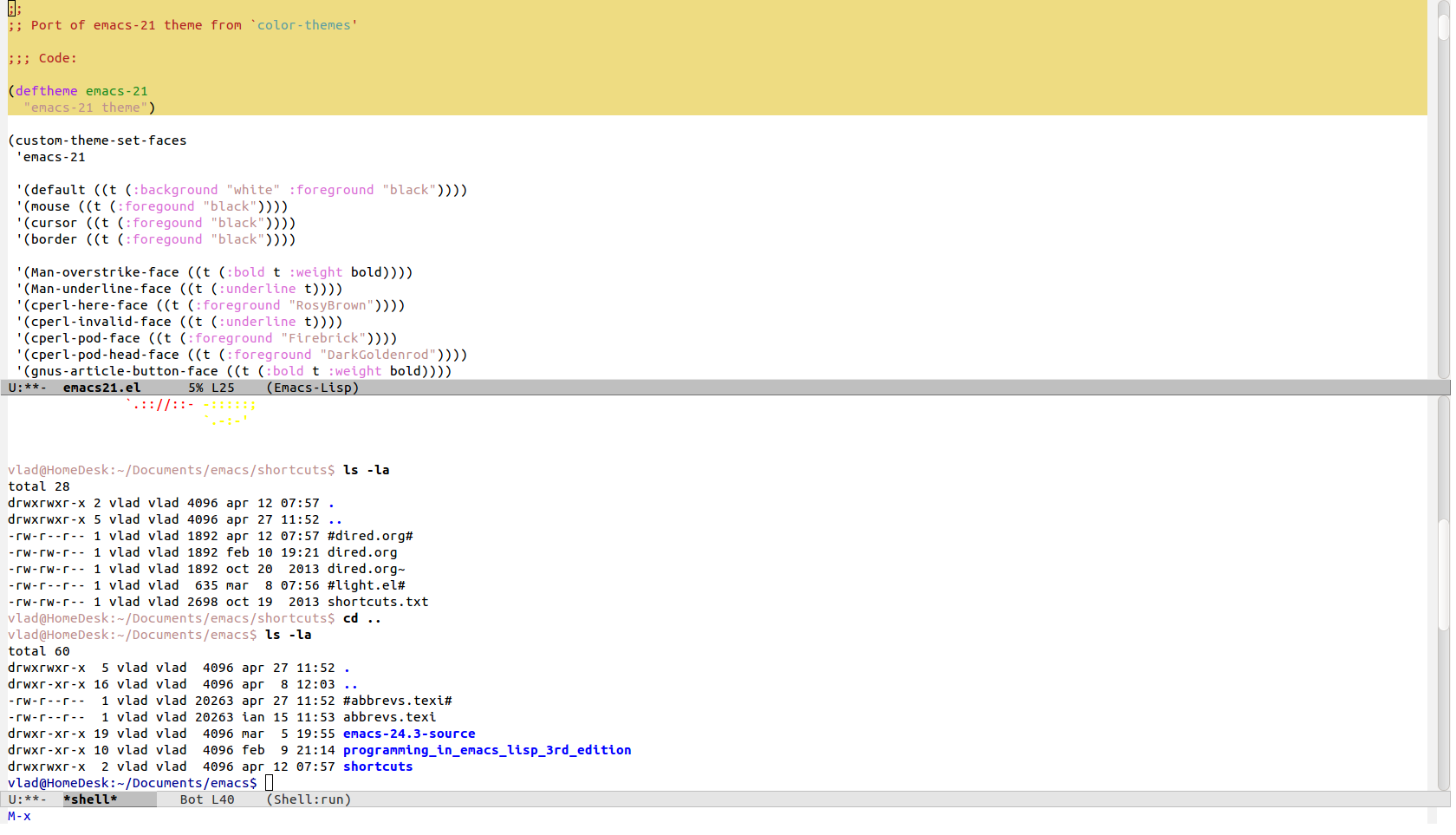Click the #abbrevs.texi# file name

(398, 701)
